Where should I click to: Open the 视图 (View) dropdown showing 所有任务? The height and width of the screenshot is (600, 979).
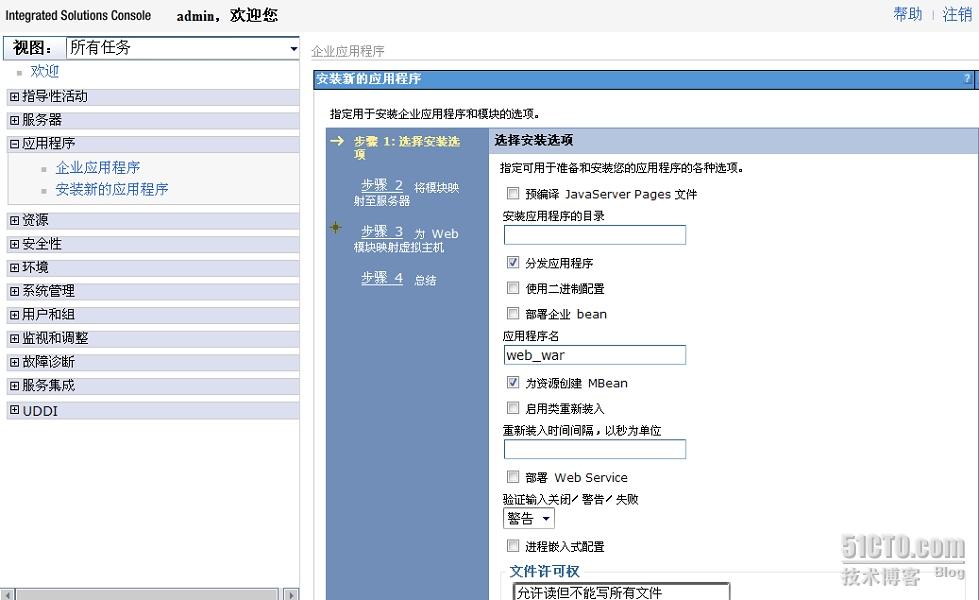[294, 47]
